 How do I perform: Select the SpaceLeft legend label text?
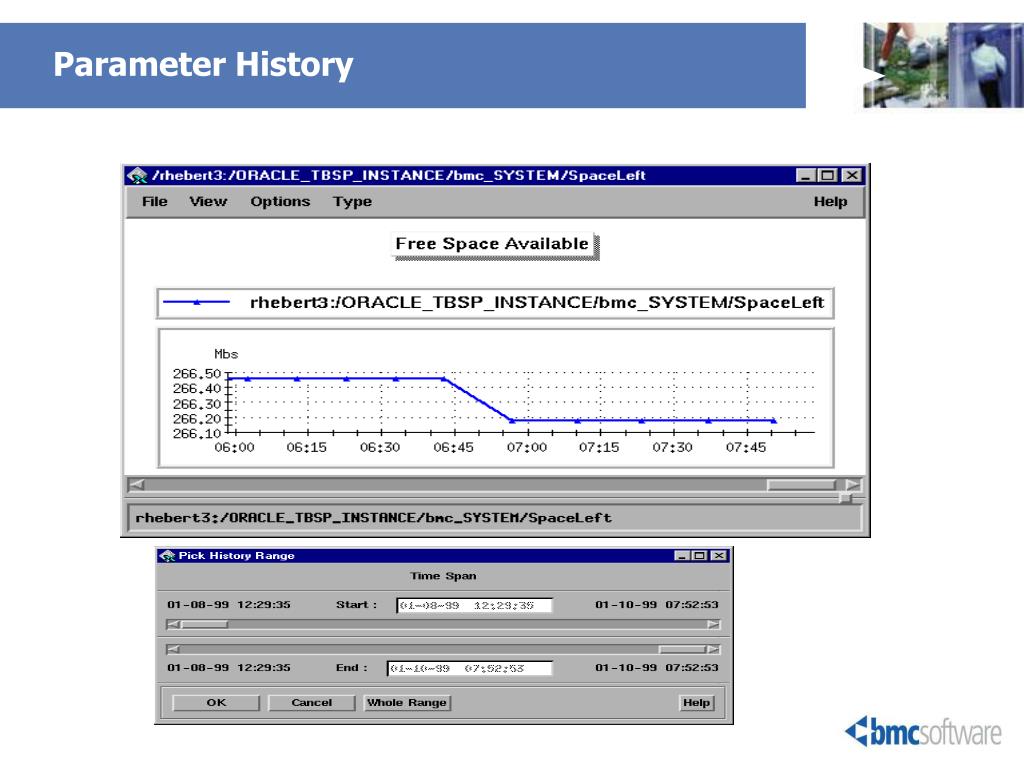coord(537,302)
